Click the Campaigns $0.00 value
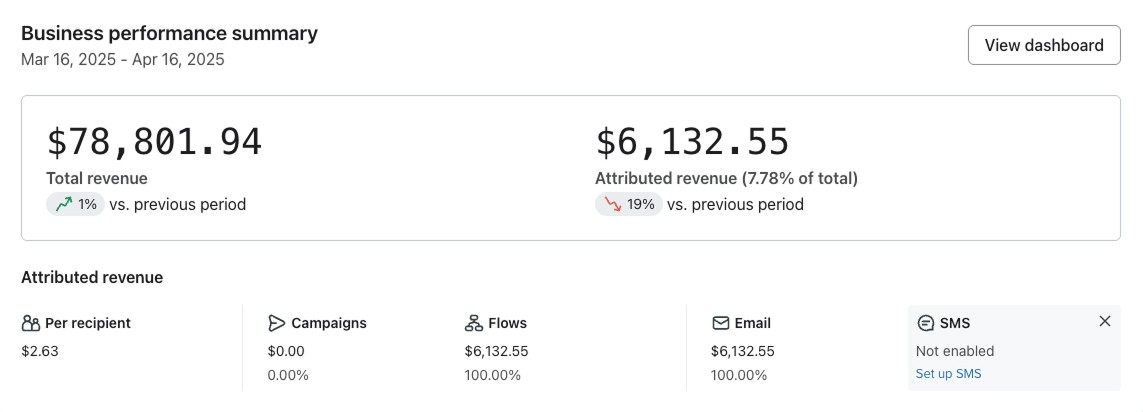 coord(286,351)
